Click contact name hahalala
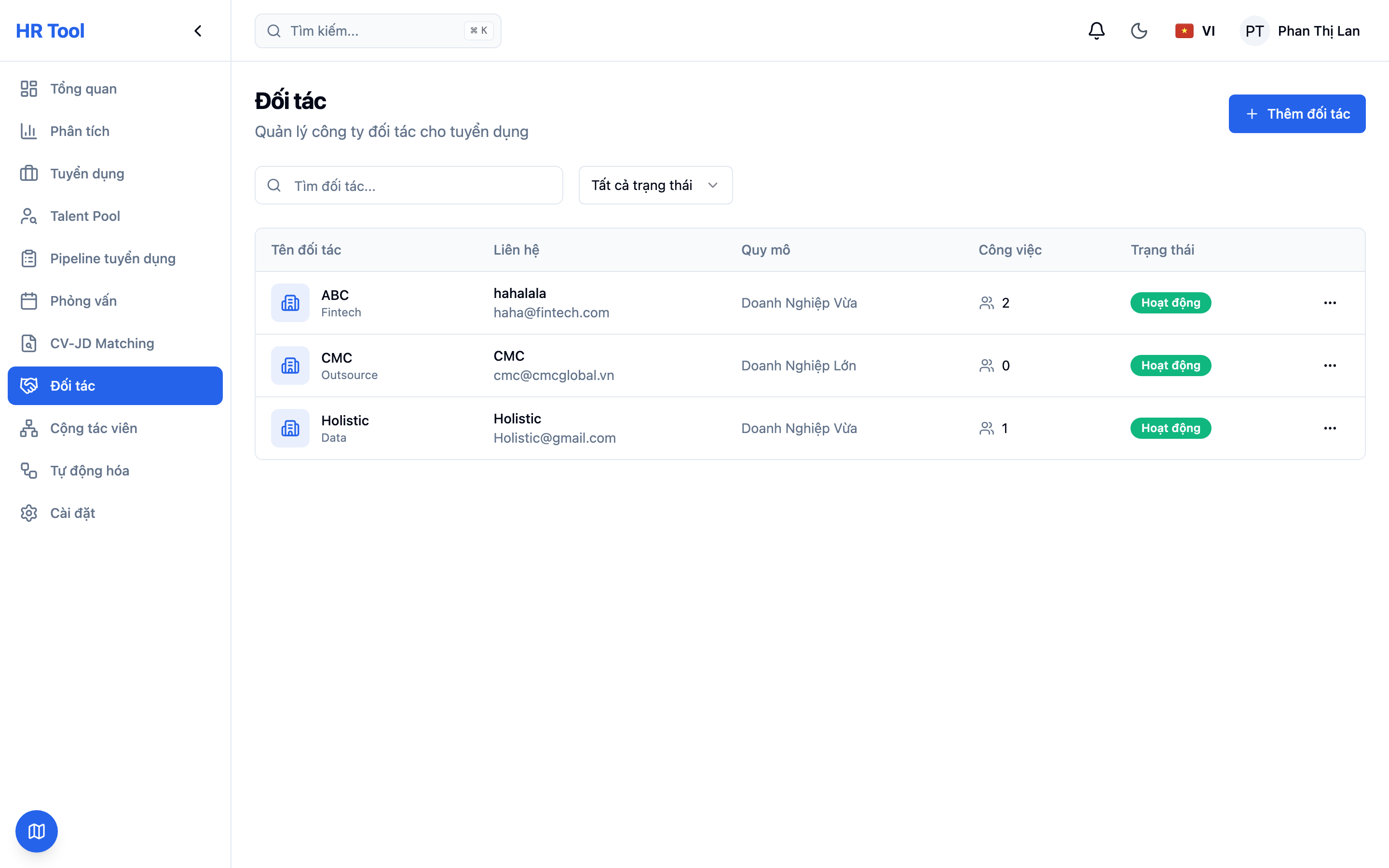 pyautogui.click(x=519, y=293)
